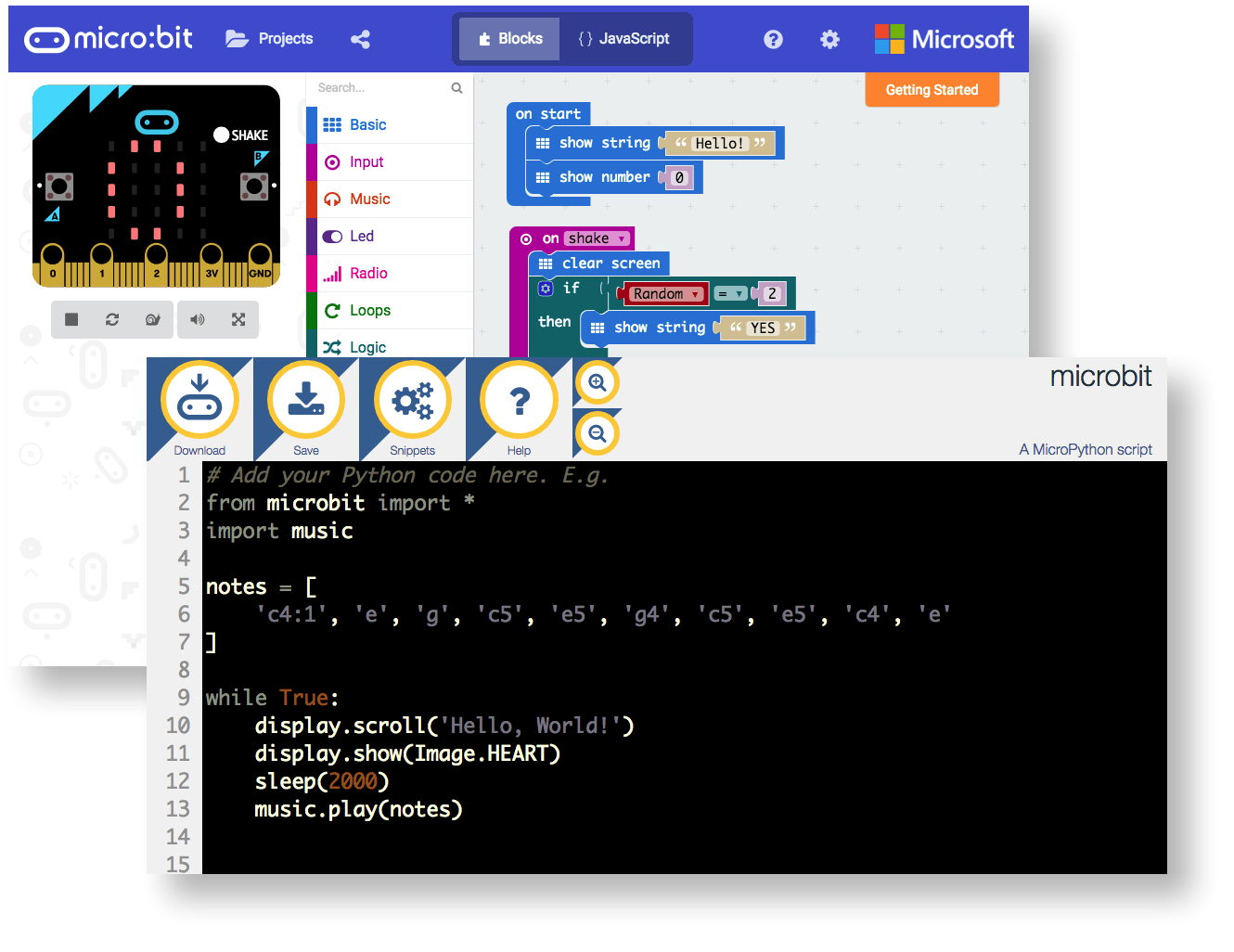Toggle simulator sound with speaker icon
1234x952 pixels.
tap(197, 319)
